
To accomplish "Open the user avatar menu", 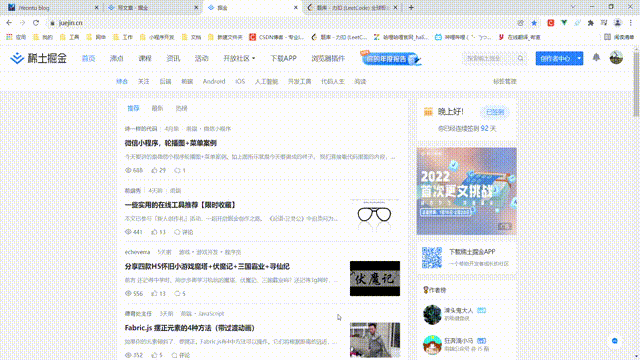I will click(616, 58).
